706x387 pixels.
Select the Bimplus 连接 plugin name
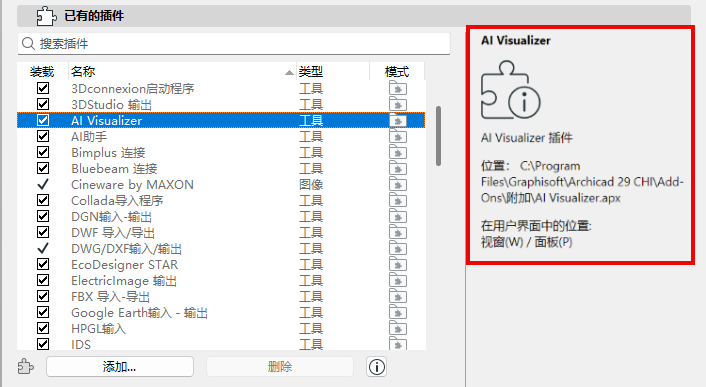[108, 153]
